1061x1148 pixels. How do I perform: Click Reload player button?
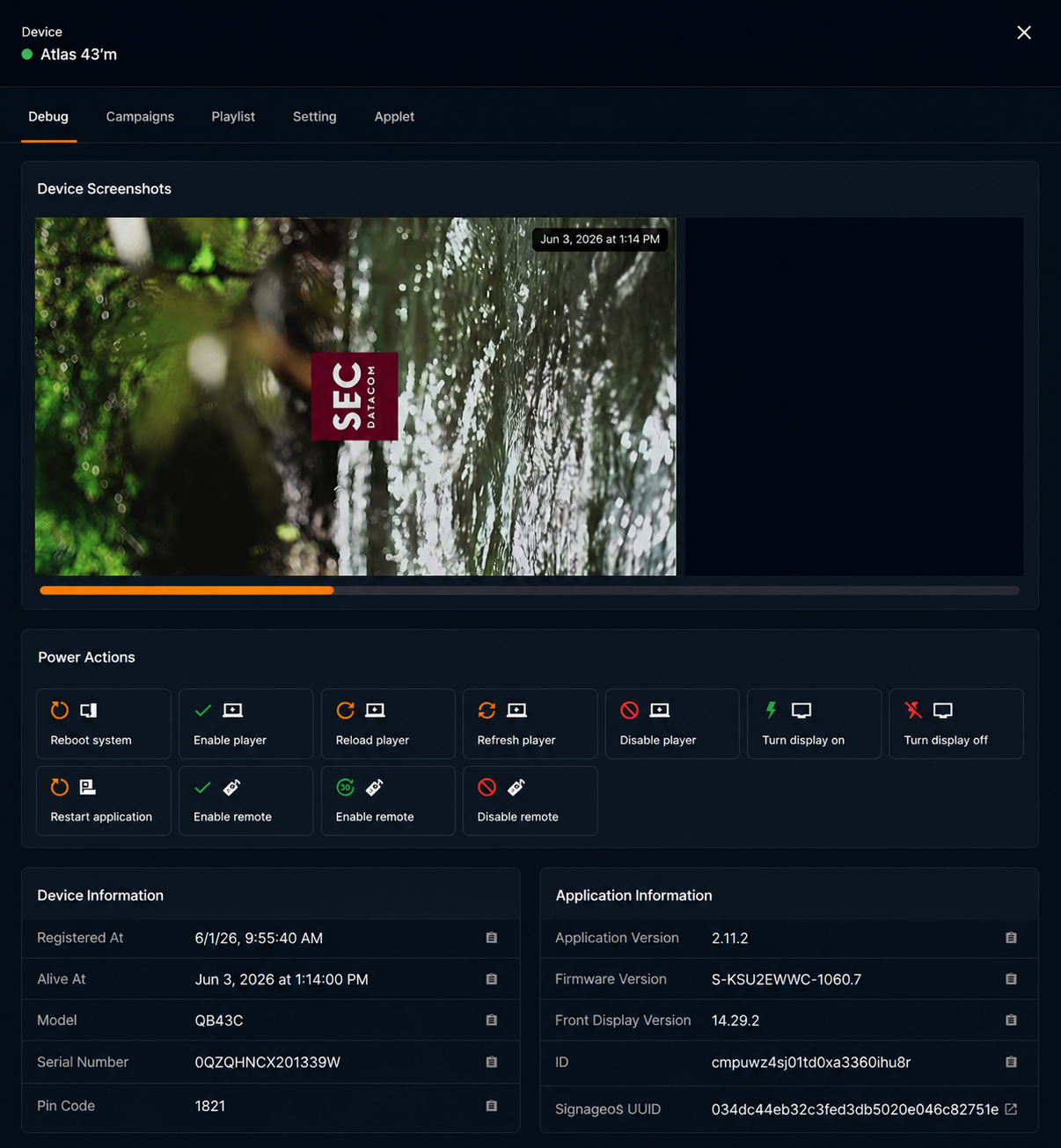(388, 724)
